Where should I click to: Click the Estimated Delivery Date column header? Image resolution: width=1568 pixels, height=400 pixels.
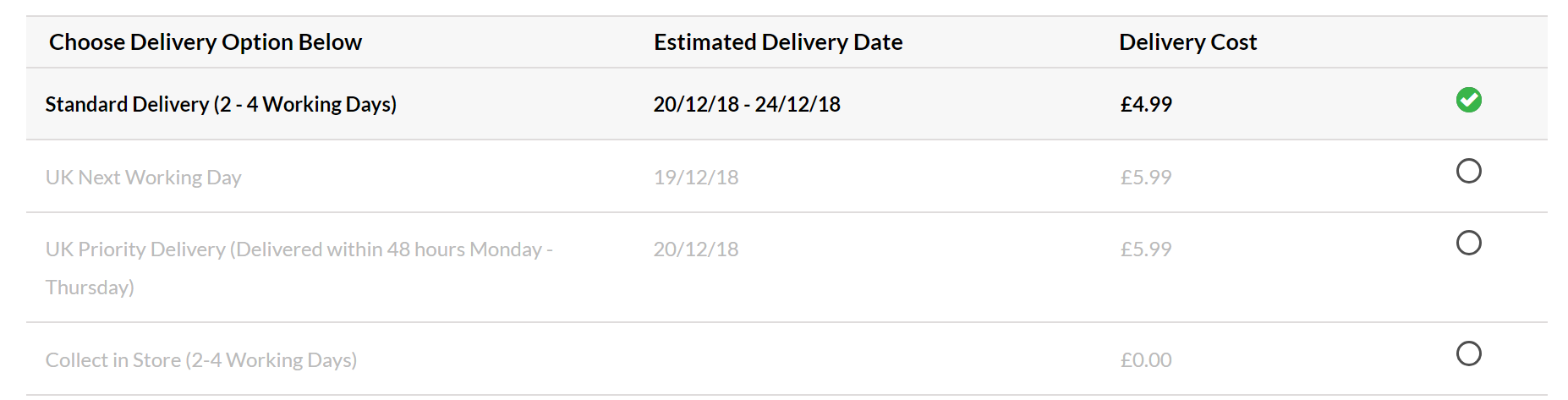point(778,42)
